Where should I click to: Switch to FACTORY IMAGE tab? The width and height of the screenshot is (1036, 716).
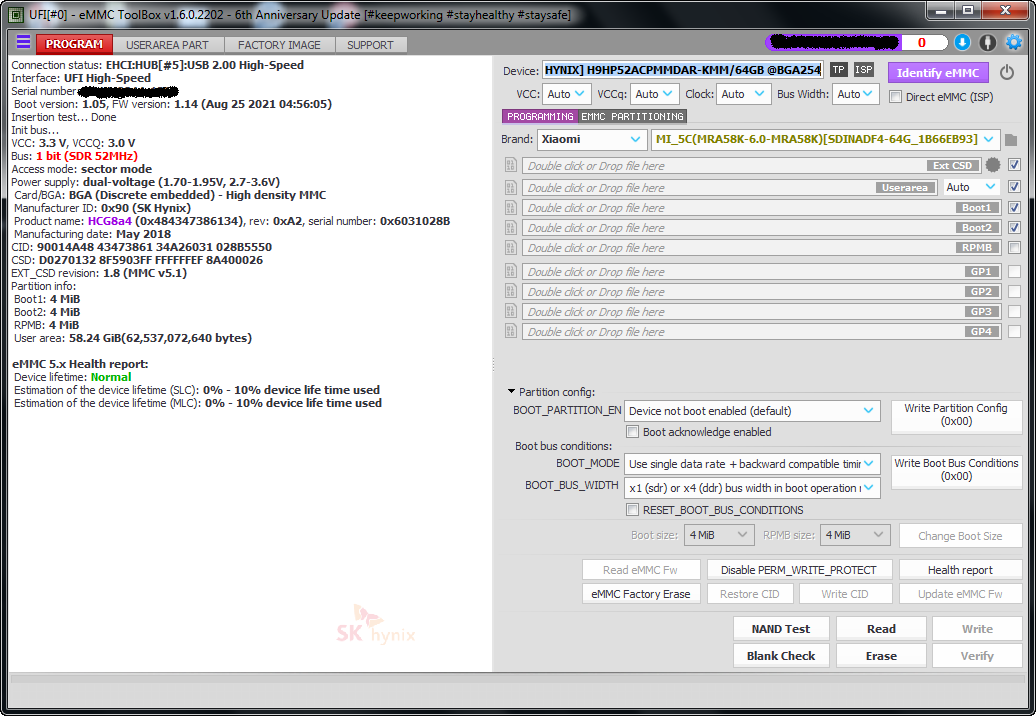(279, 45)
